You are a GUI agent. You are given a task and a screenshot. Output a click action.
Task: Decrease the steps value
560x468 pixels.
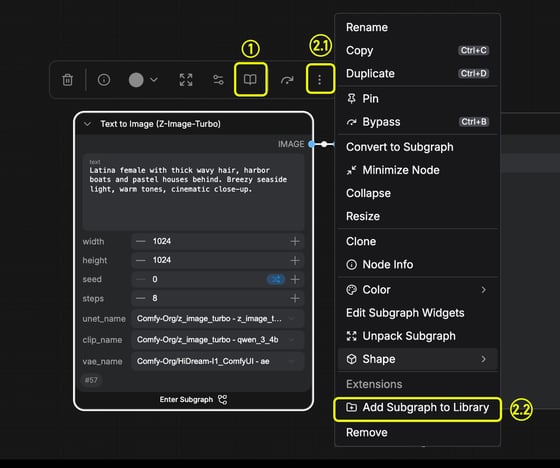coord(141,298)
